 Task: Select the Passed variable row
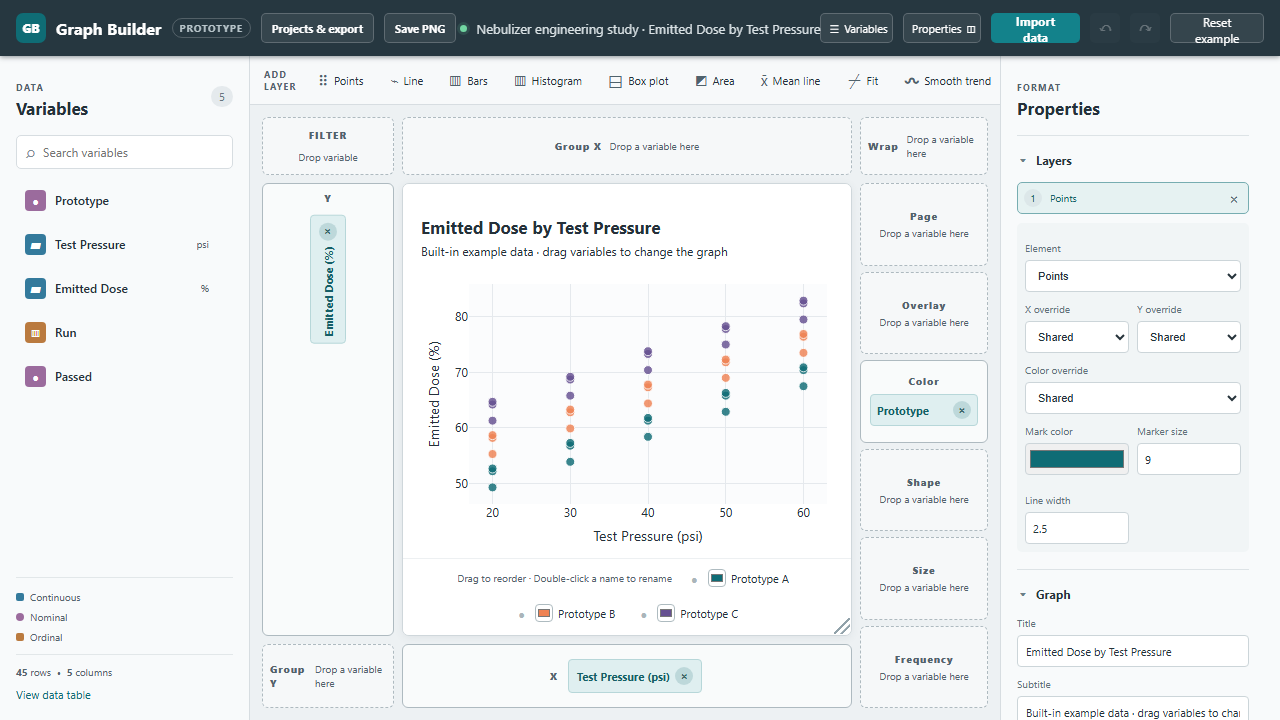coord(124,377)
